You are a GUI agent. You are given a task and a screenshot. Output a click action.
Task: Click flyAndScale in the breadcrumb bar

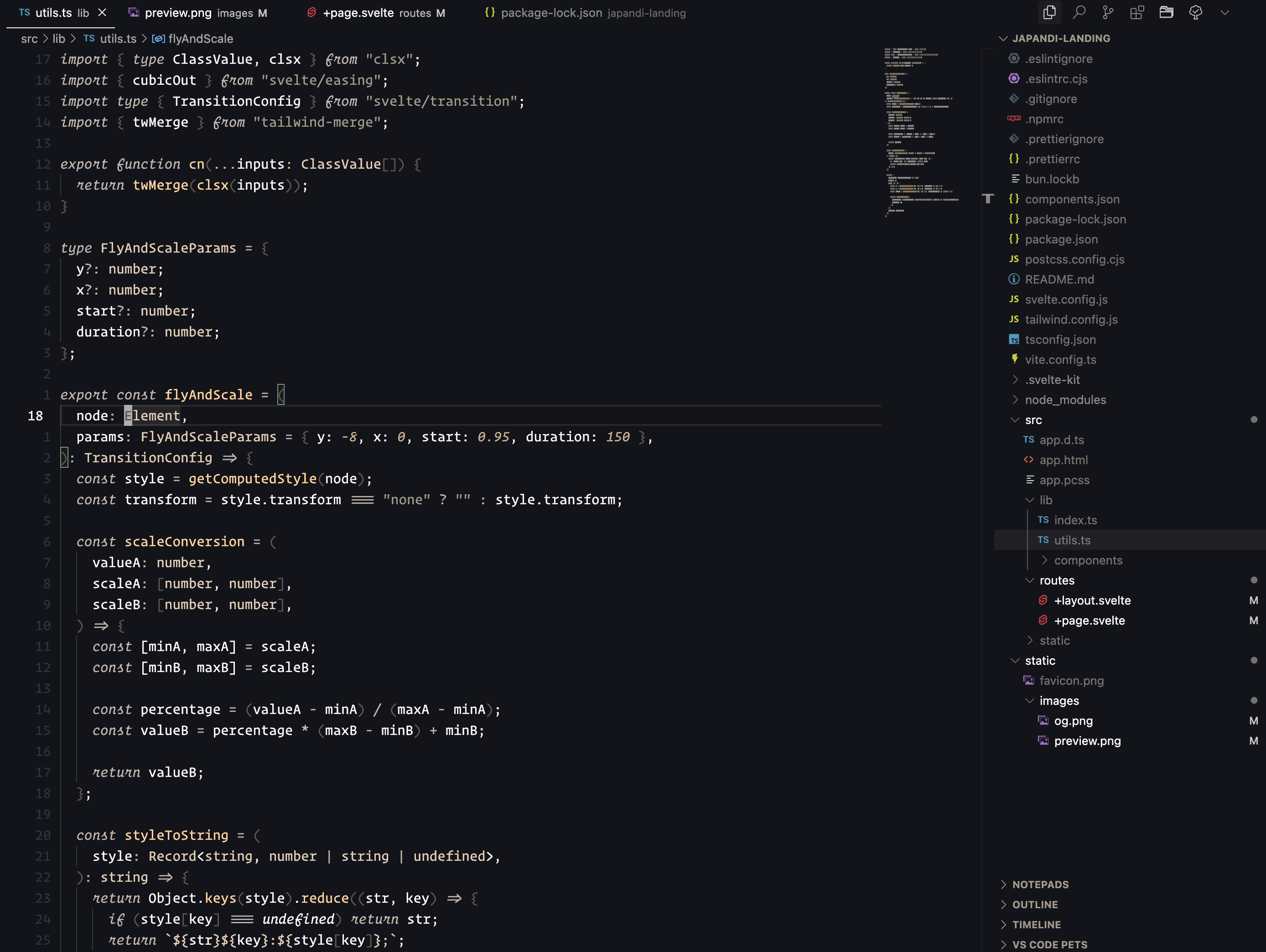[200, 38]
